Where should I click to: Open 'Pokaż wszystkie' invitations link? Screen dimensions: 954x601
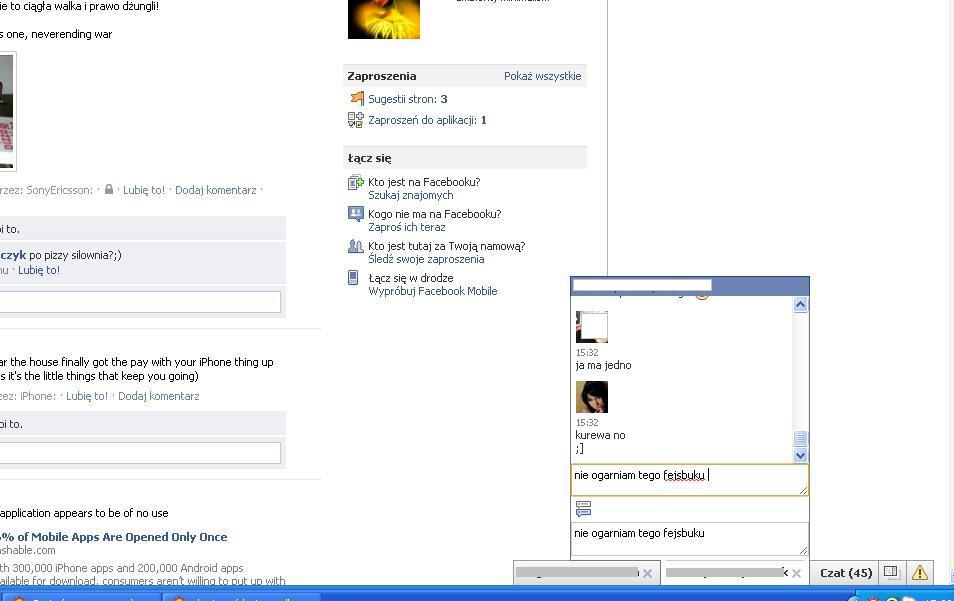[x=542, y=76]
